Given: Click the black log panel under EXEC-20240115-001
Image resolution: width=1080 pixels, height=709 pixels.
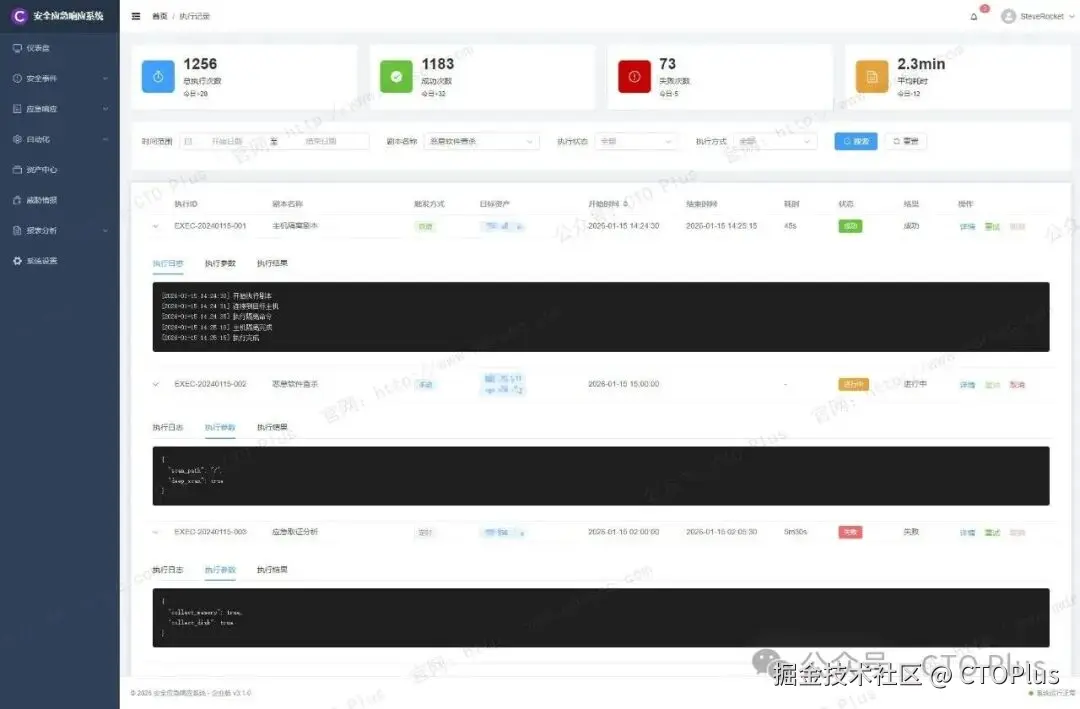Looking at the screenshot, I should tap(601, 317).
